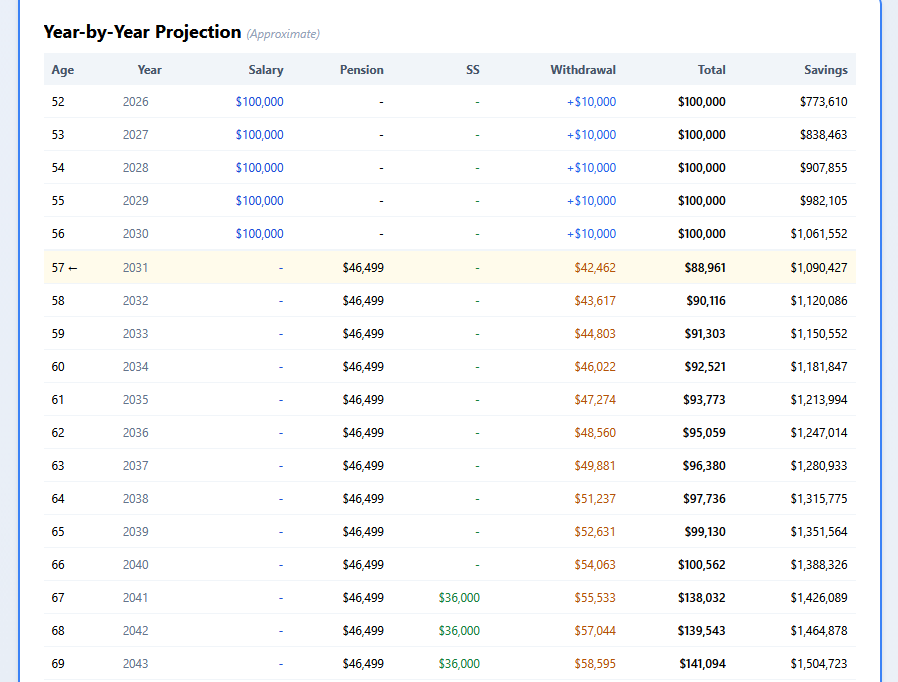The image size is (898, 682).
Task: Click the highlighted age 57 row marker
Action: (64, 267)
